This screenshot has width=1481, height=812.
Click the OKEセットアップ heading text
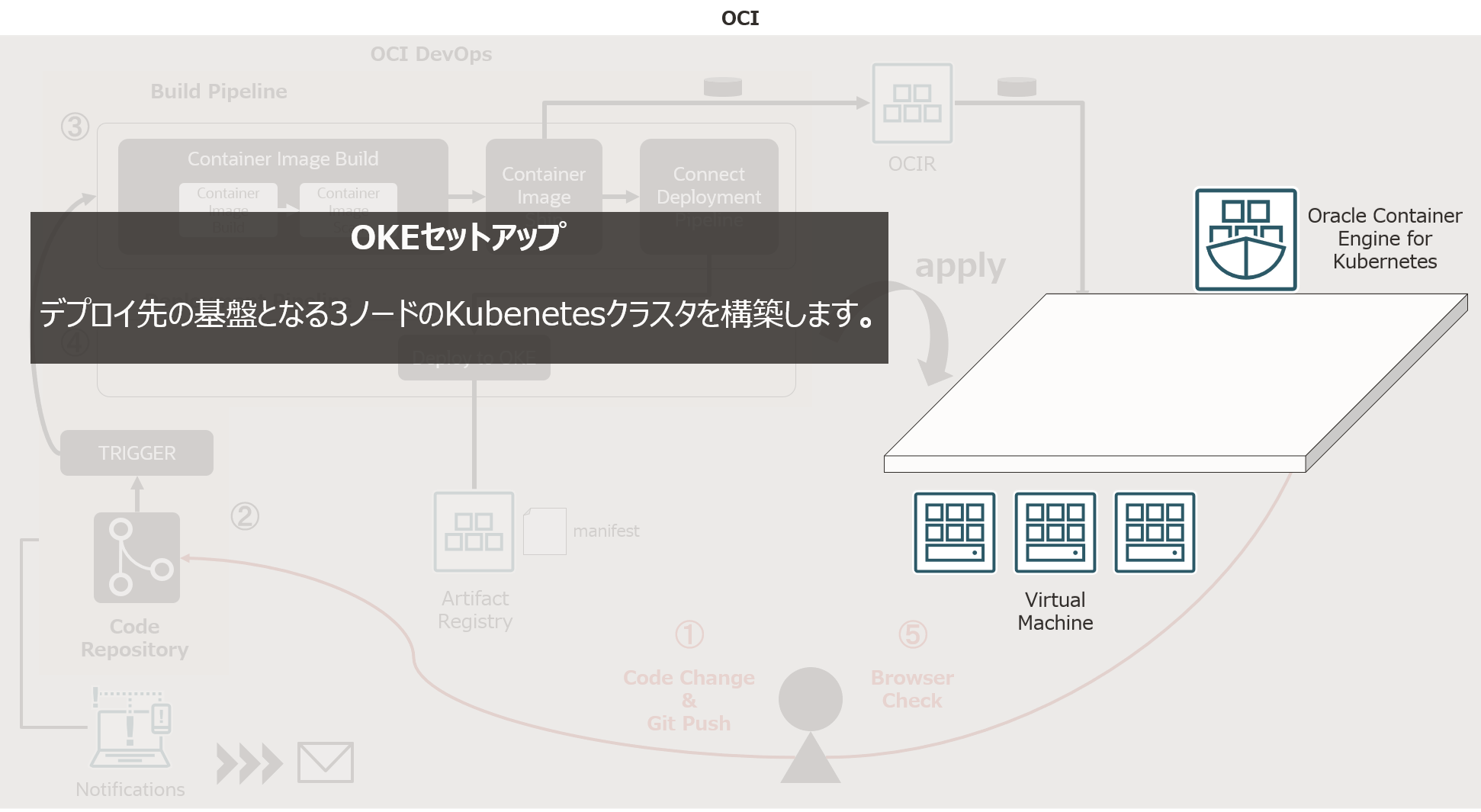tap(458, 237)
